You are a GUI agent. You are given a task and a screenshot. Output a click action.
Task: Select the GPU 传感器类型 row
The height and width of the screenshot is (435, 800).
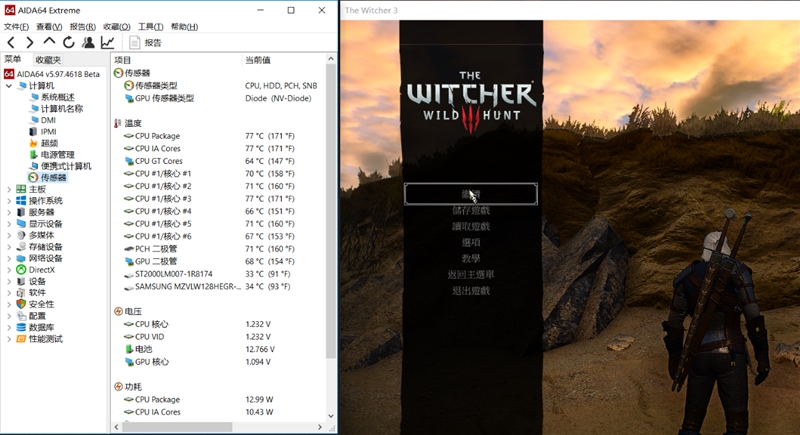pyautogui.click(x=219, y=98)
